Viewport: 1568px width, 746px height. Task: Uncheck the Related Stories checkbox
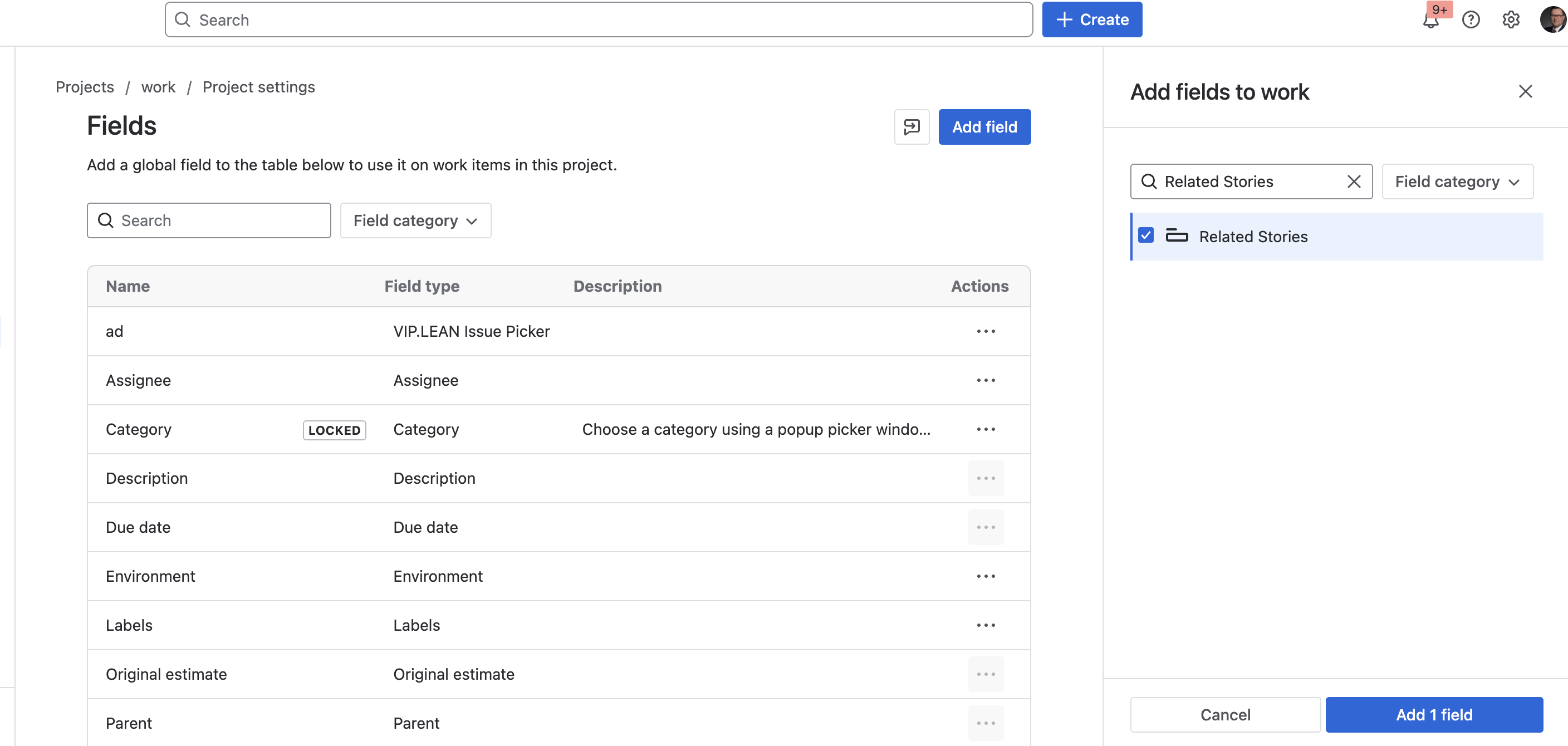pos(1146,235)
